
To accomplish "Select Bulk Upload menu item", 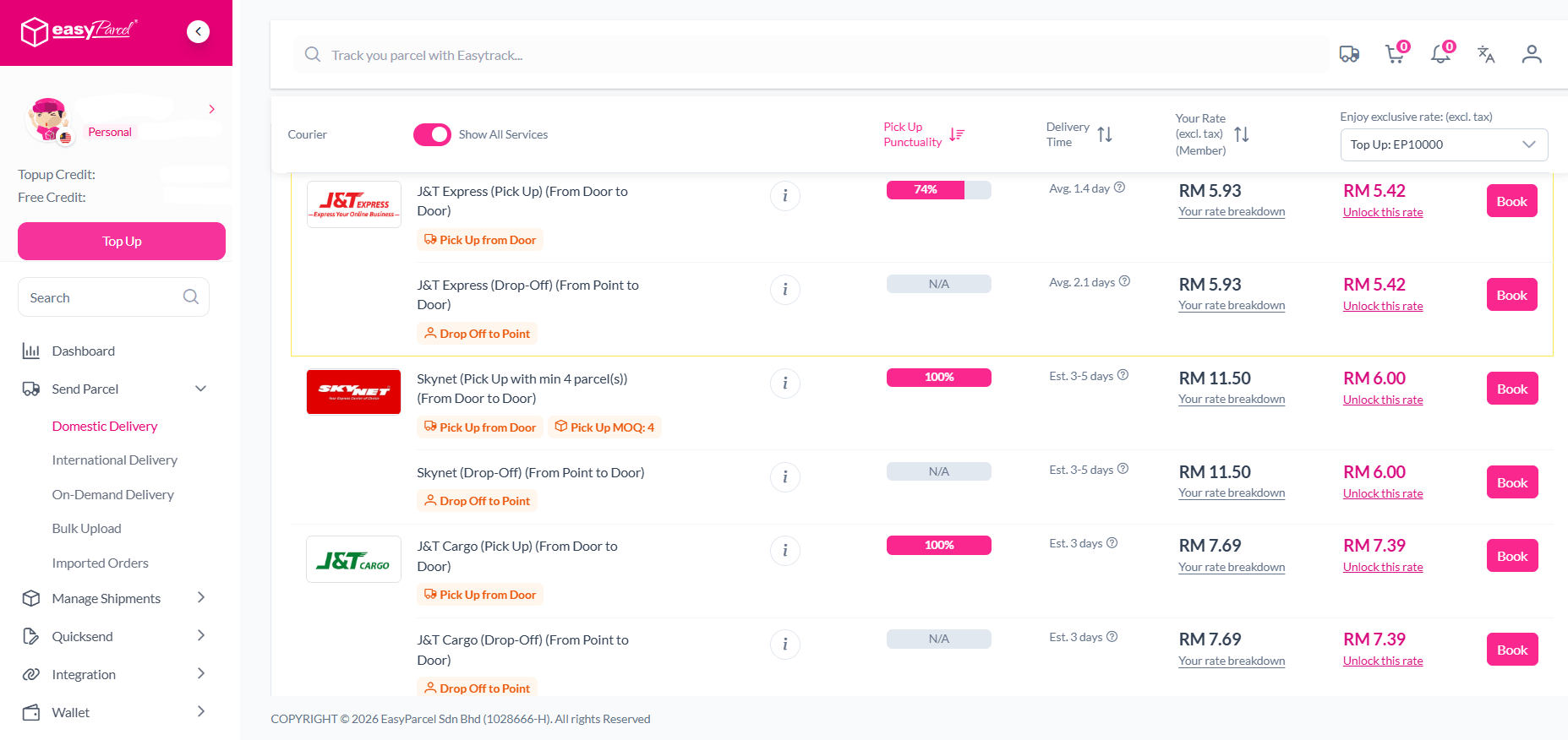I will tap(86, 528).
